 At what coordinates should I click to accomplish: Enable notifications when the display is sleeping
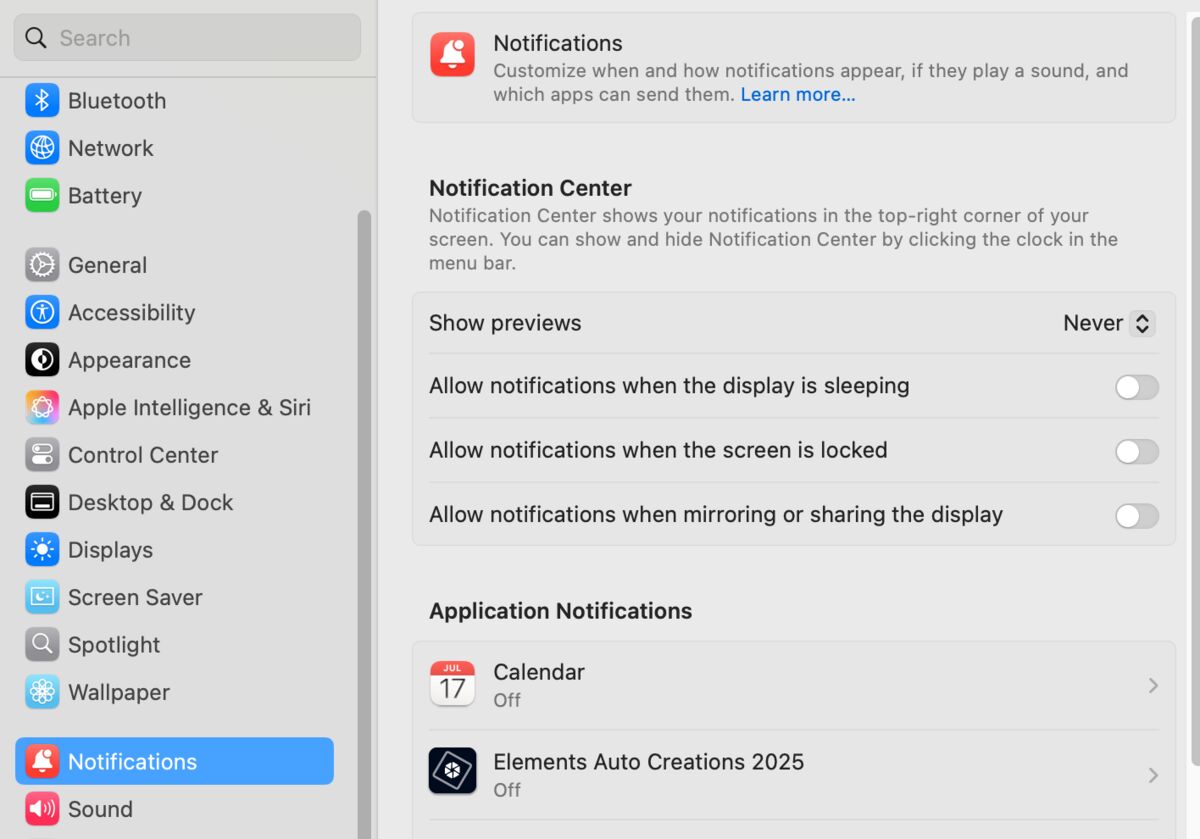[x=1136, y=387]
